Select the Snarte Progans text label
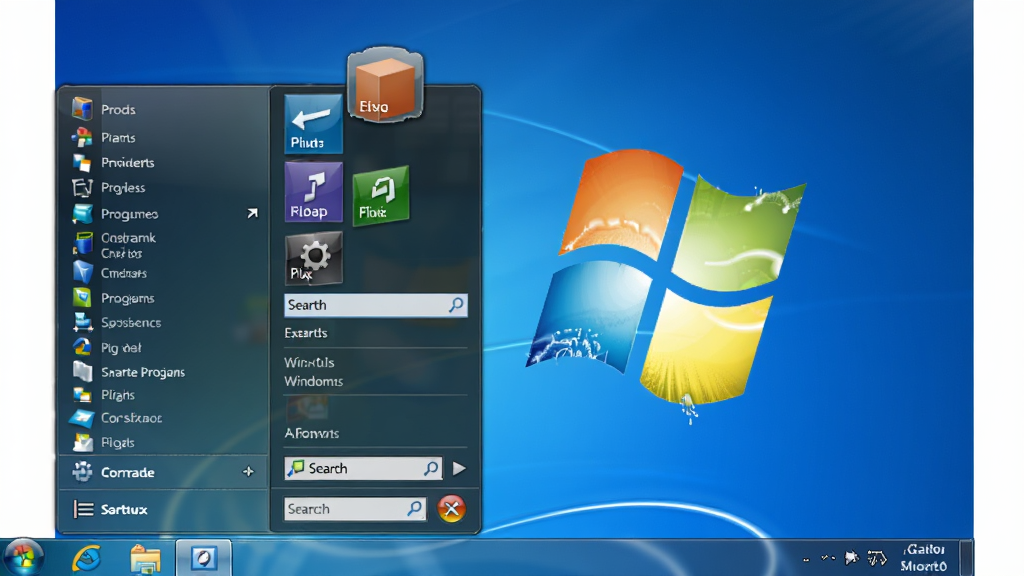This screenshot has height=576, width=1024. [143, 372]
